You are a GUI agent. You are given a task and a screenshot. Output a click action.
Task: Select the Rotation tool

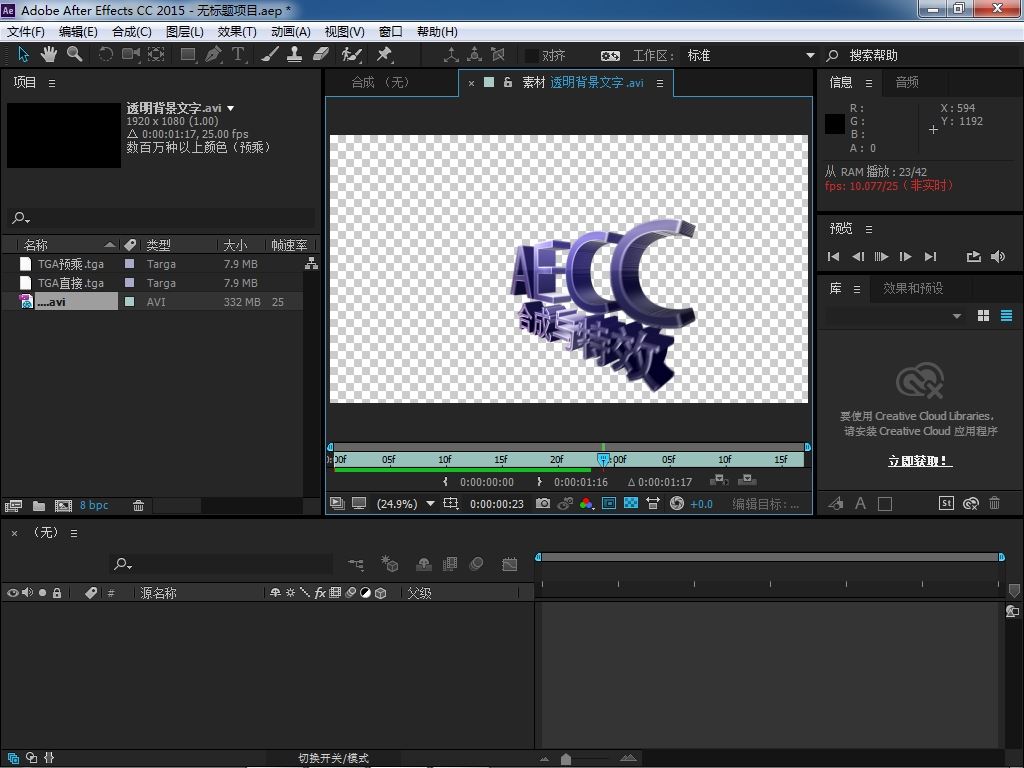[x=105, y=55]
